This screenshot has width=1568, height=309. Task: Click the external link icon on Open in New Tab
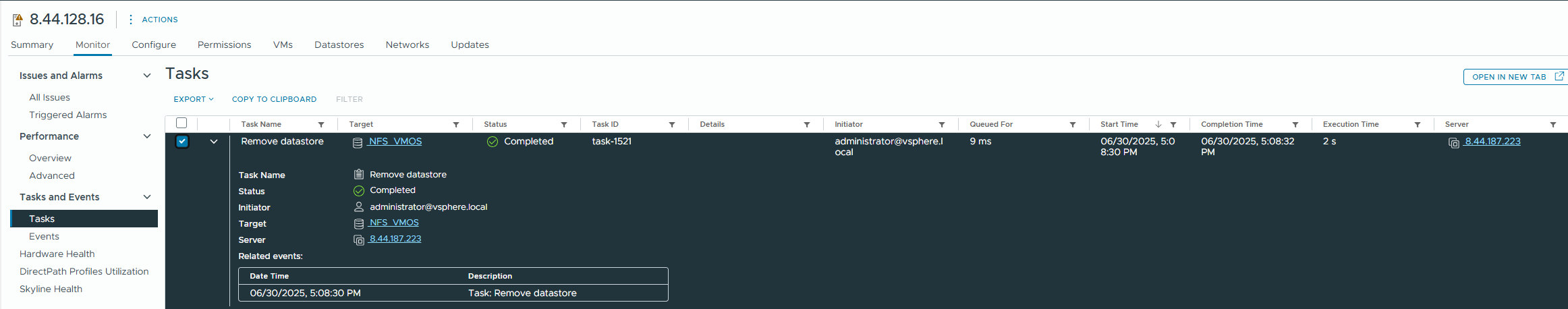1559,76
